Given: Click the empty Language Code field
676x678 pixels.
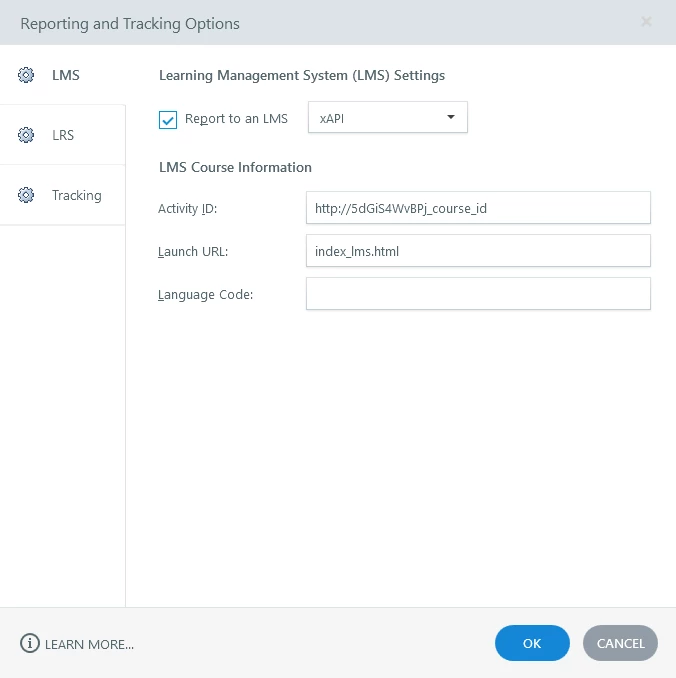Looking at the screenshot, I should (x=478, y=294).
